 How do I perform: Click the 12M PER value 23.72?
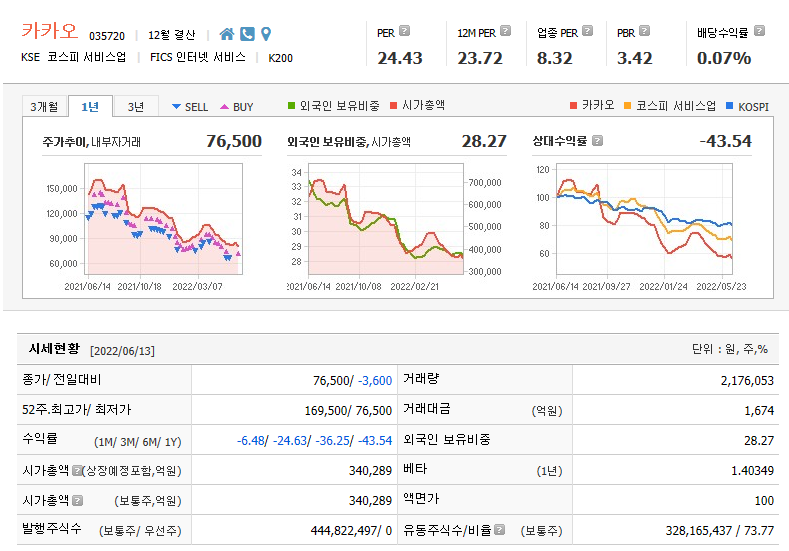[480, 58]
